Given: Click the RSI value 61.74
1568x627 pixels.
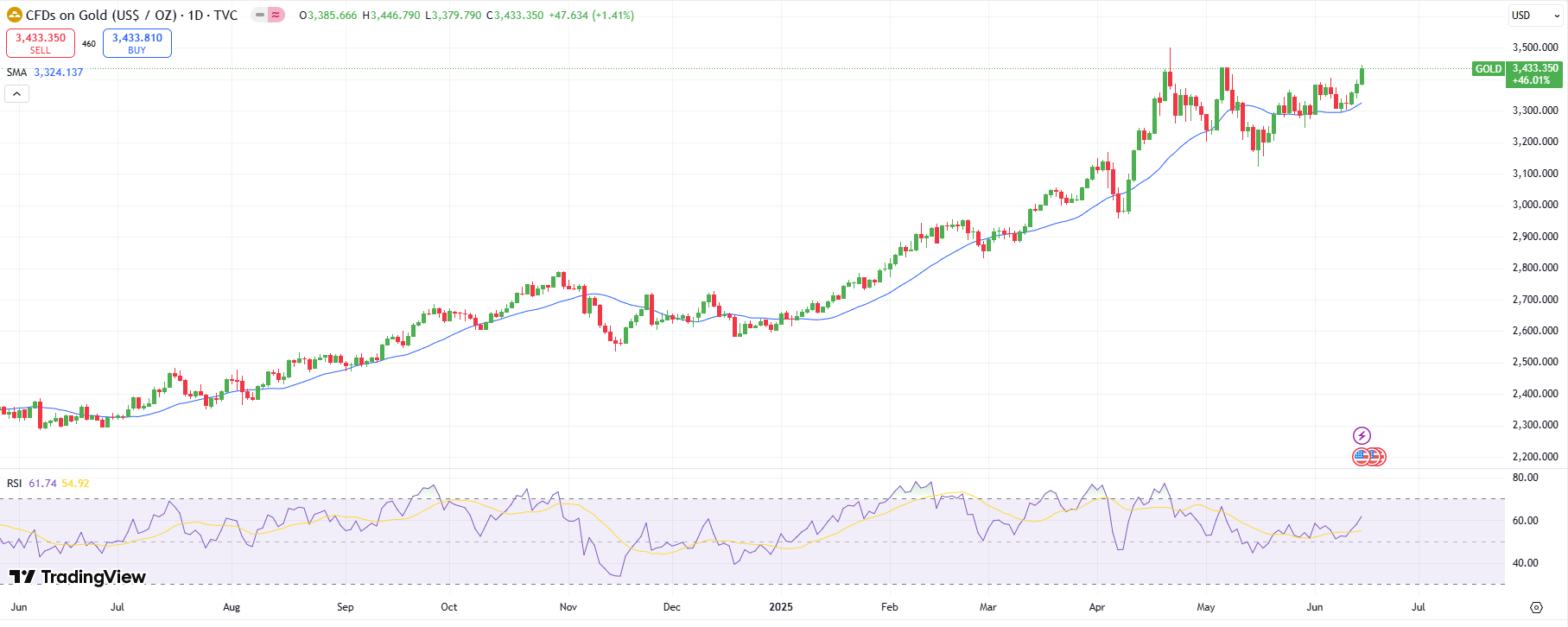Looking at the screenshot, I should (x=42, y=484).
